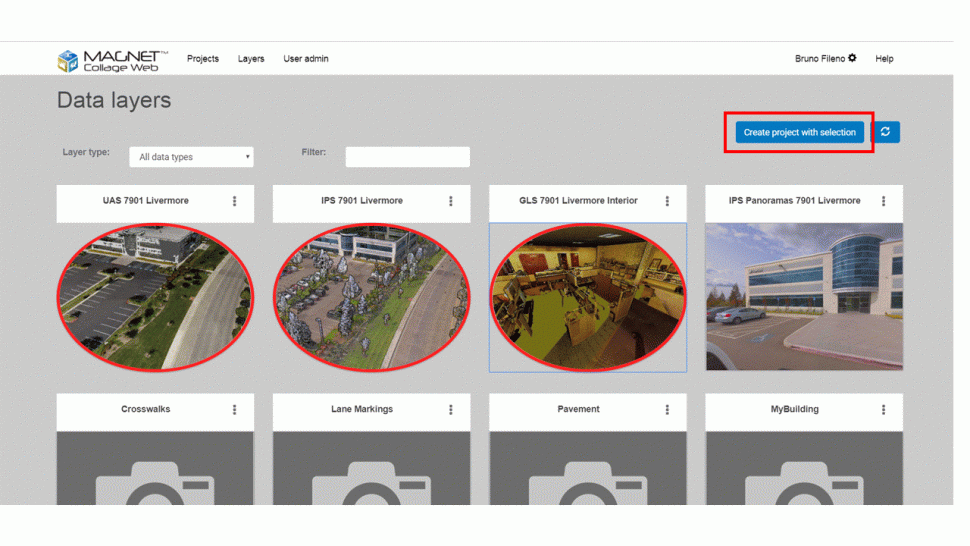
Task: Open the Help link
Action: tap(884, 59)
